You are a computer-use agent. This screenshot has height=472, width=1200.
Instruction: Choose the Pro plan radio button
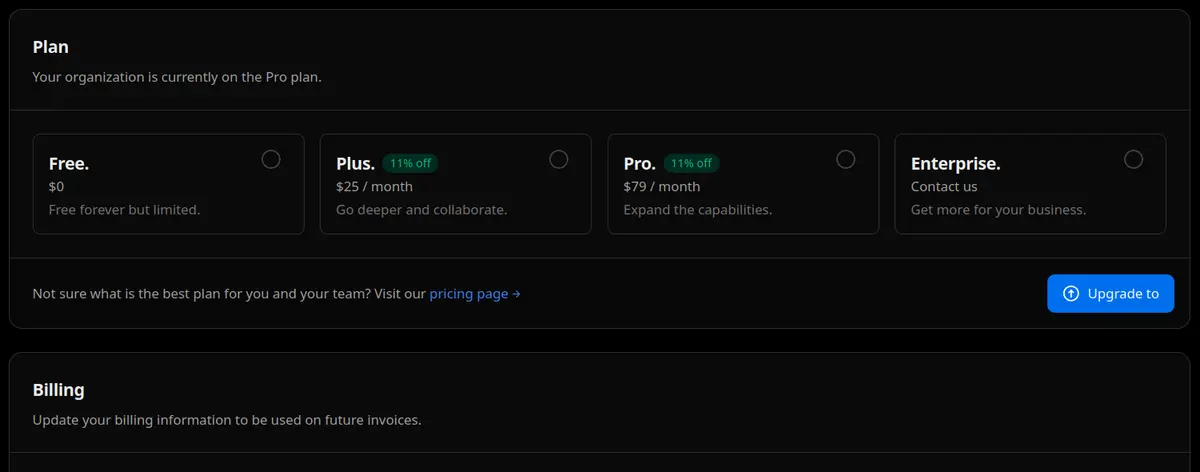point(846,160)
